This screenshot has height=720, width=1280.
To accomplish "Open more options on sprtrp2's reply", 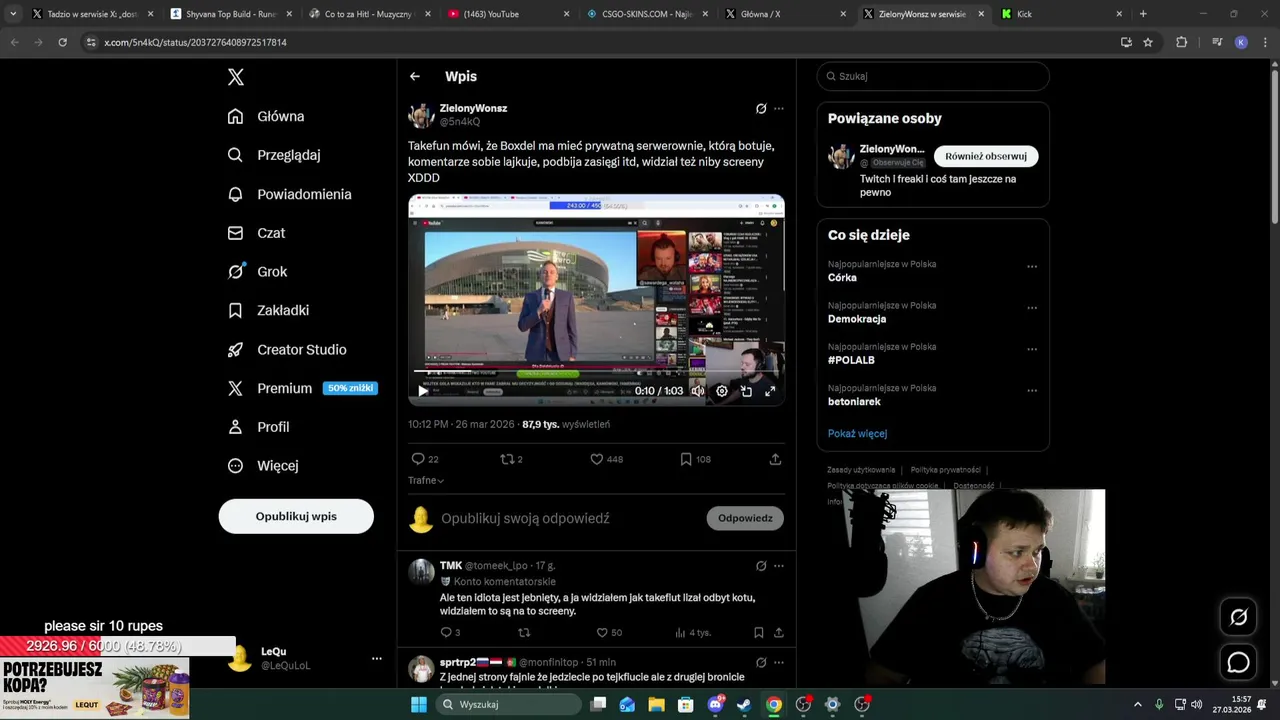I will tap(779, 662).
